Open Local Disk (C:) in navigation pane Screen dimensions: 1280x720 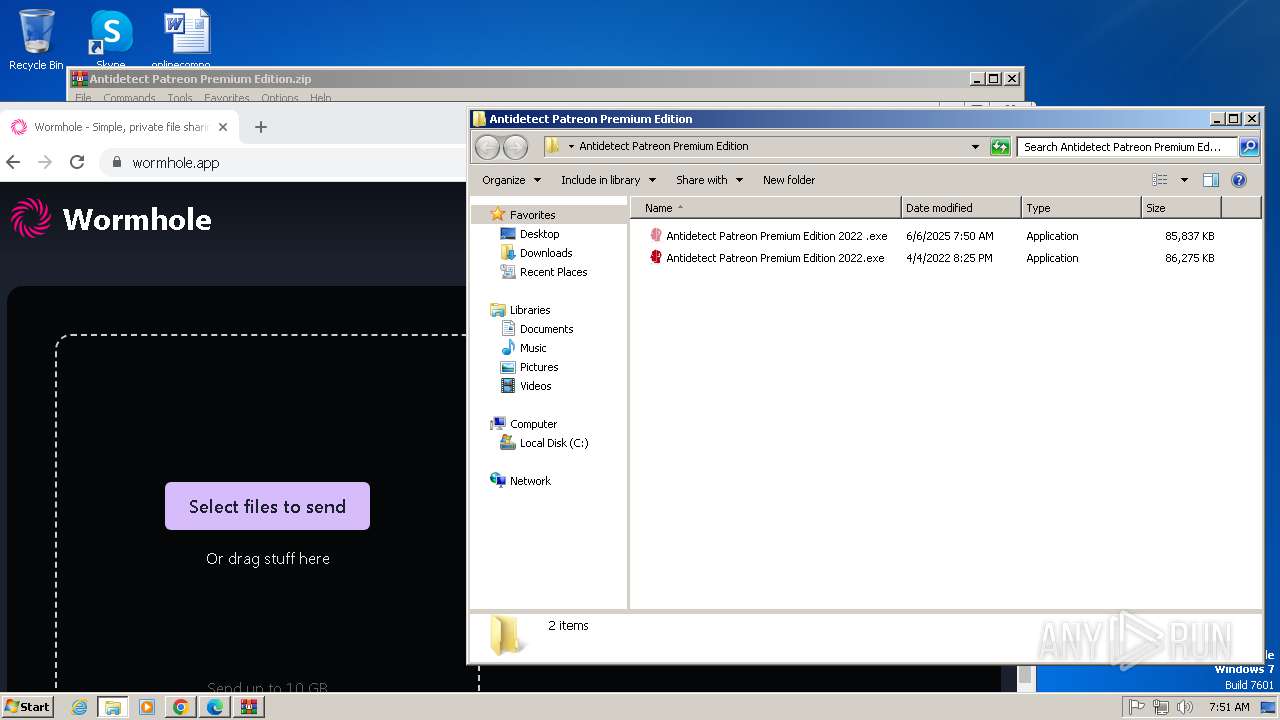[x=553, y=443]
